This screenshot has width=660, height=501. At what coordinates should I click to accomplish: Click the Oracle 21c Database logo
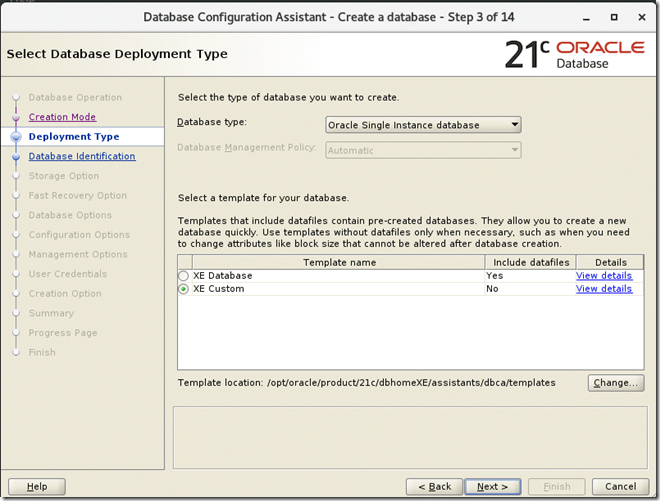[x=575, y=54]
